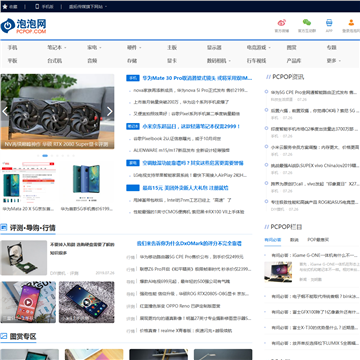
Task: Open the ALIENWARE m15/m17 article link
Action: point(181,150)
